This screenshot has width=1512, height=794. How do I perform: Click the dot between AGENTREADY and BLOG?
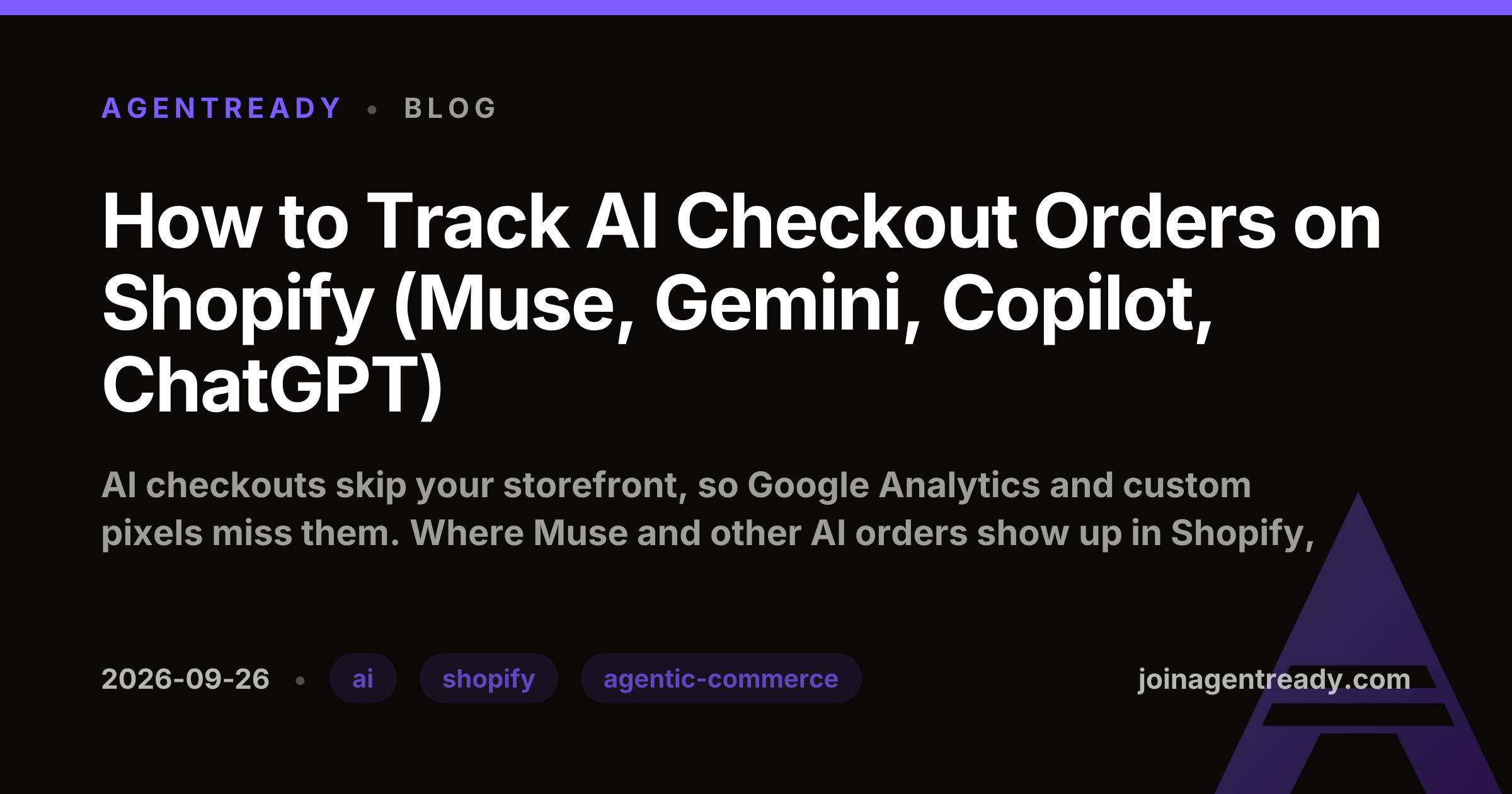[372, 110]
